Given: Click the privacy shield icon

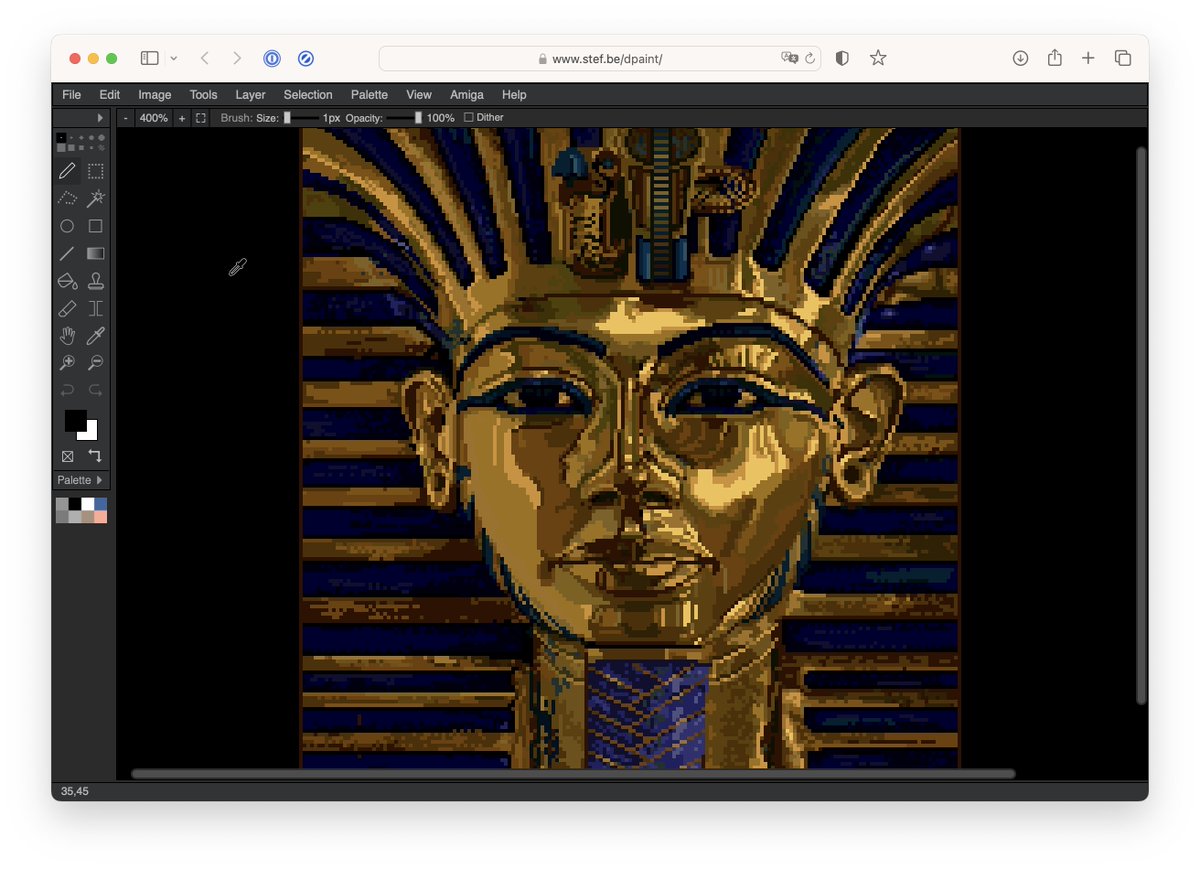Looking at the screenshot, I should tap(842, 58).
